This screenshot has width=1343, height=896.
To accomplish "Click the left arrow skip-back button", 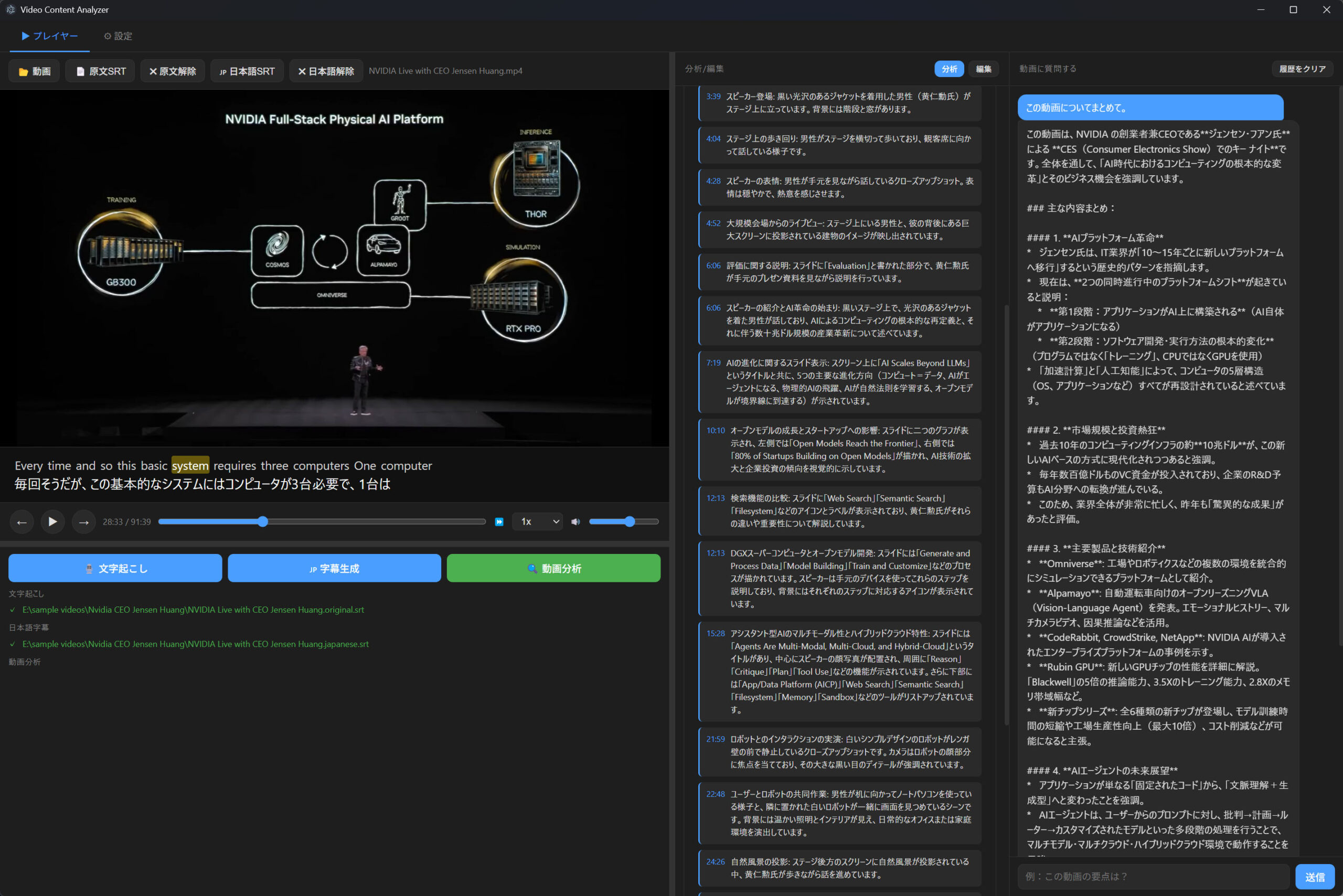I will [x=22, y=522].
